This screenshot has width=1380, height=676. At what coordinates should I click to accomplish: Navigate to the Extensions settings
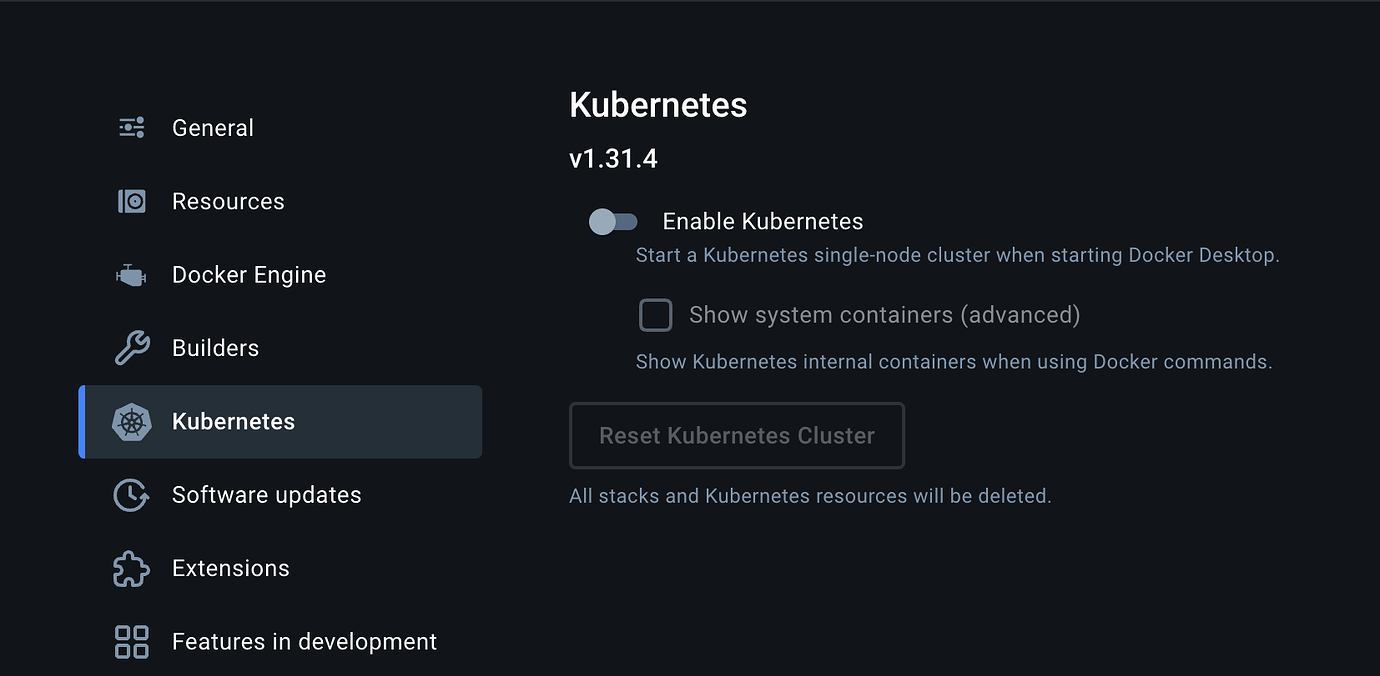(x=230, y=568)
